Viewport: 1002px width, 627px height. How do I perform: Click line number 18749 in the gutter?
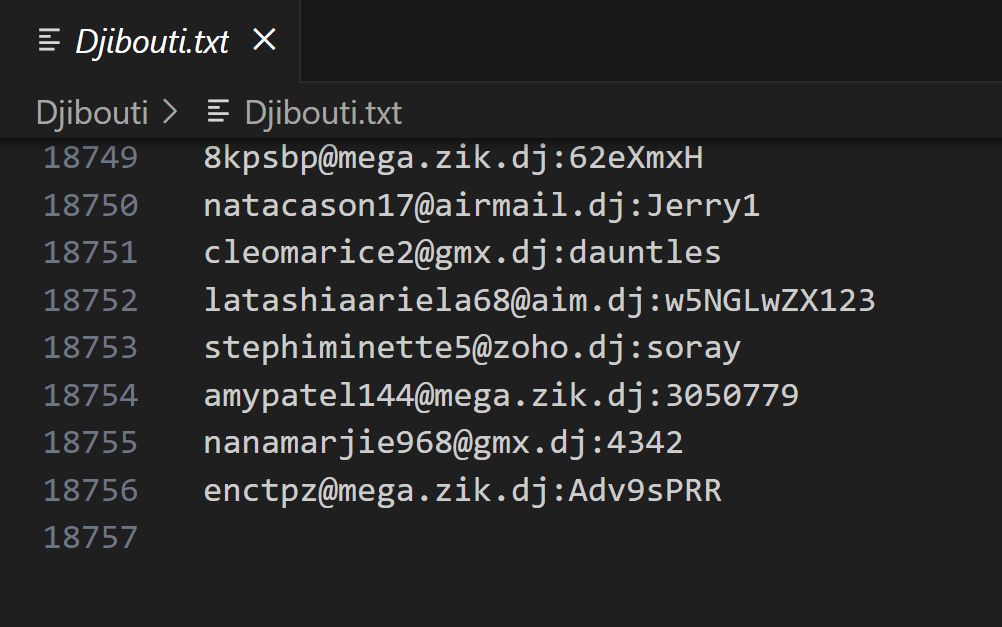(91, 158)
